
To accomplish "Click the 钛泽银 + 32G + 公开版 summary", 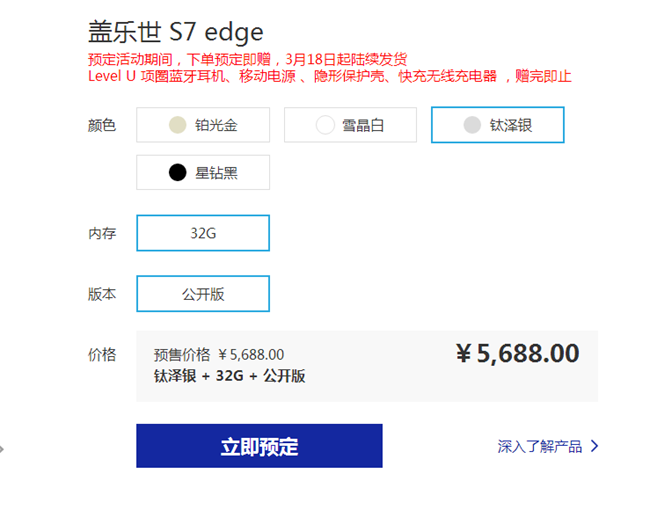I will [x=229, y=376].
